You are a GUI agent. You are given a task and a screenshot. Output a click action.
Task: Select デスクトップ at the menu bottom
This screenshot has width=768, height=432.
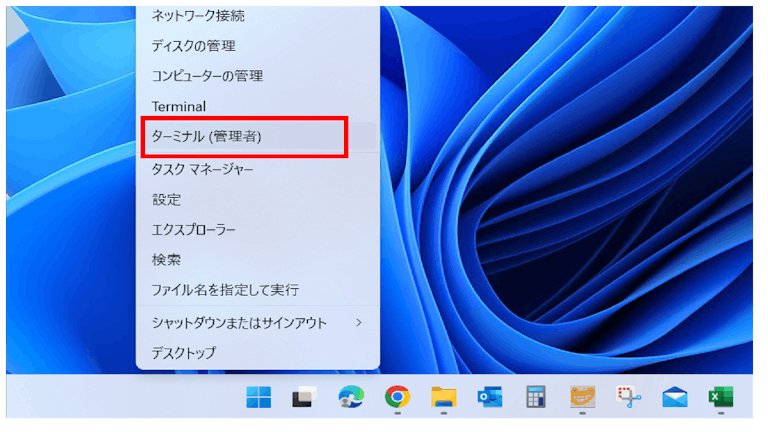pyautogui.click(x=258, y=353)
